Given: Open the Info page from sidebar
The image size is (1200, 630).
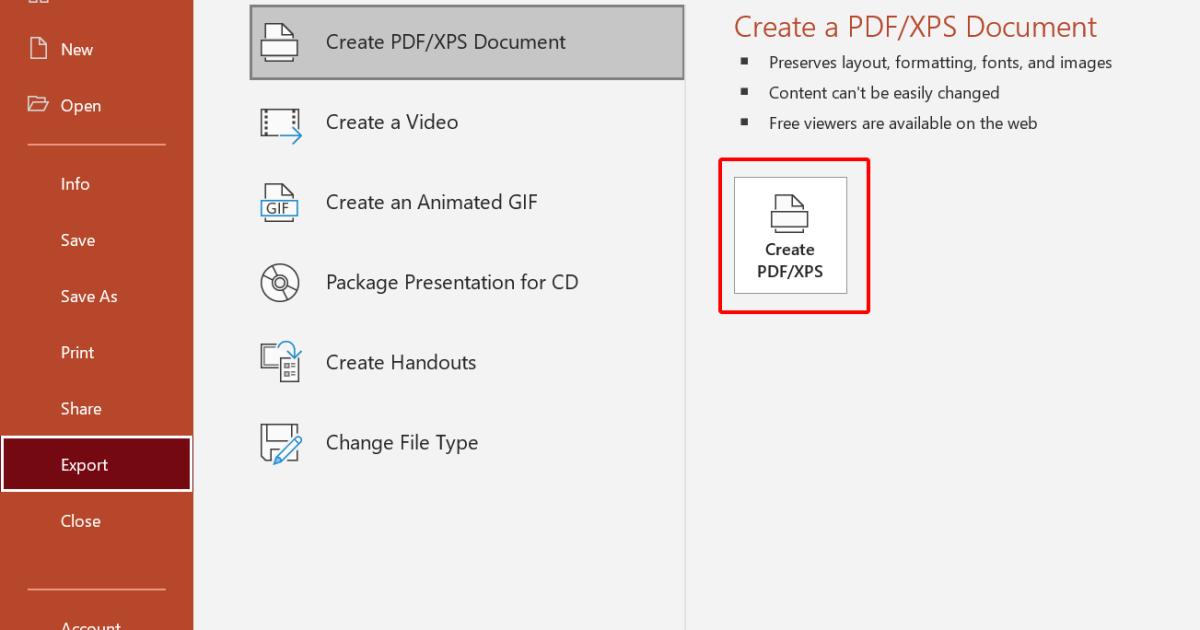Looking at the screenshot, I should tap(77, 183).
